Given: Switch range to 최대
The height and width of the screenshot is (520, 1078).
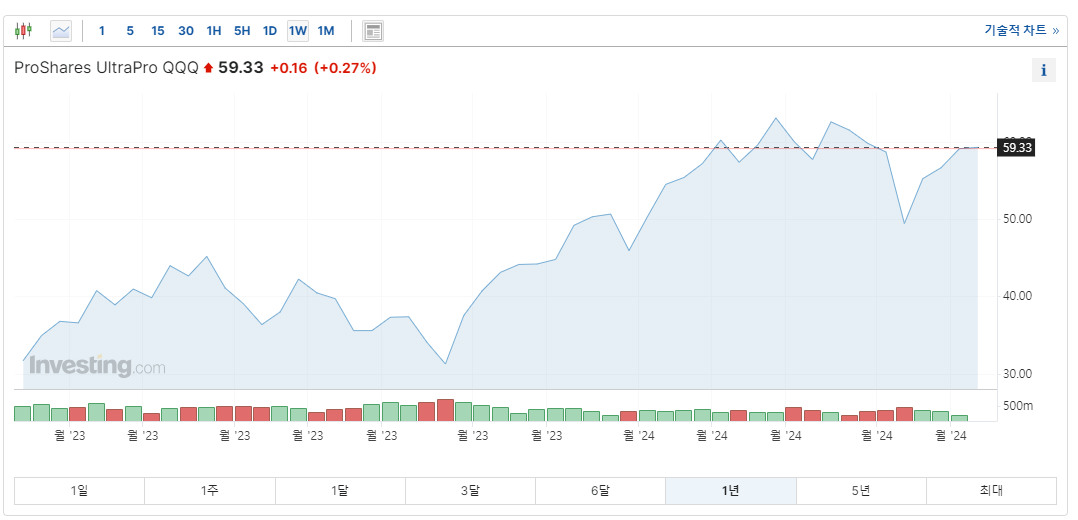Looking at the screenshot, I should point(991,491).
